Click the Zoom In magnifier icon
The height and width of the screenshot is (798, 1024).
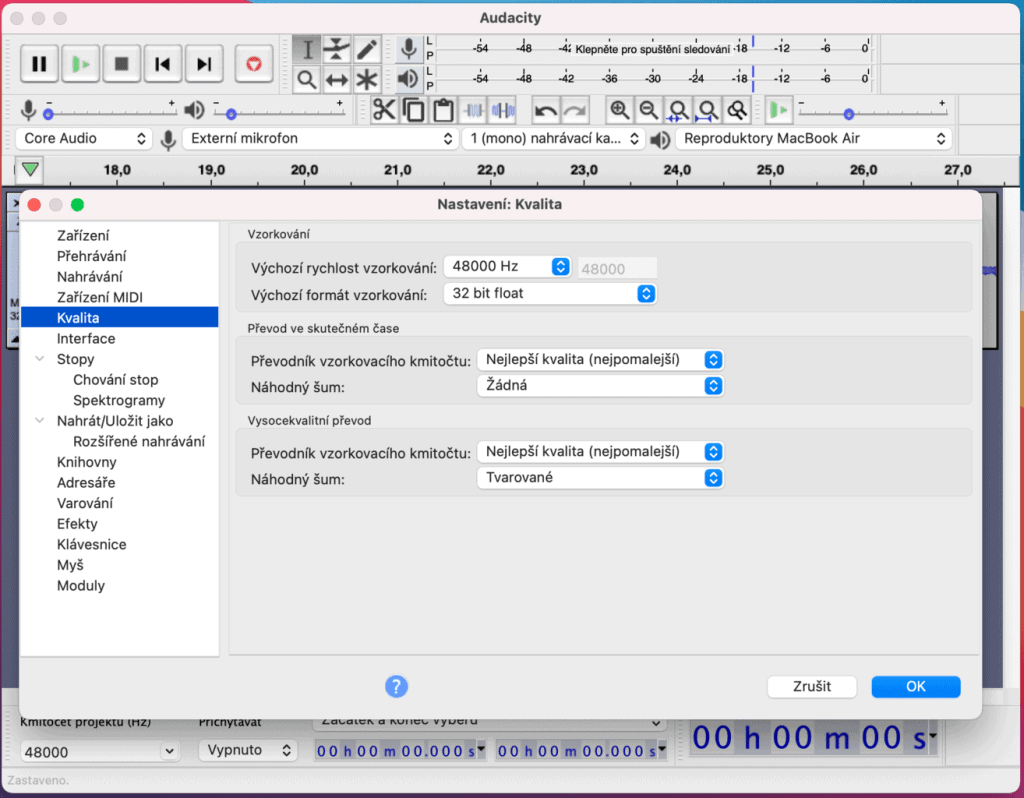point(622,110)
